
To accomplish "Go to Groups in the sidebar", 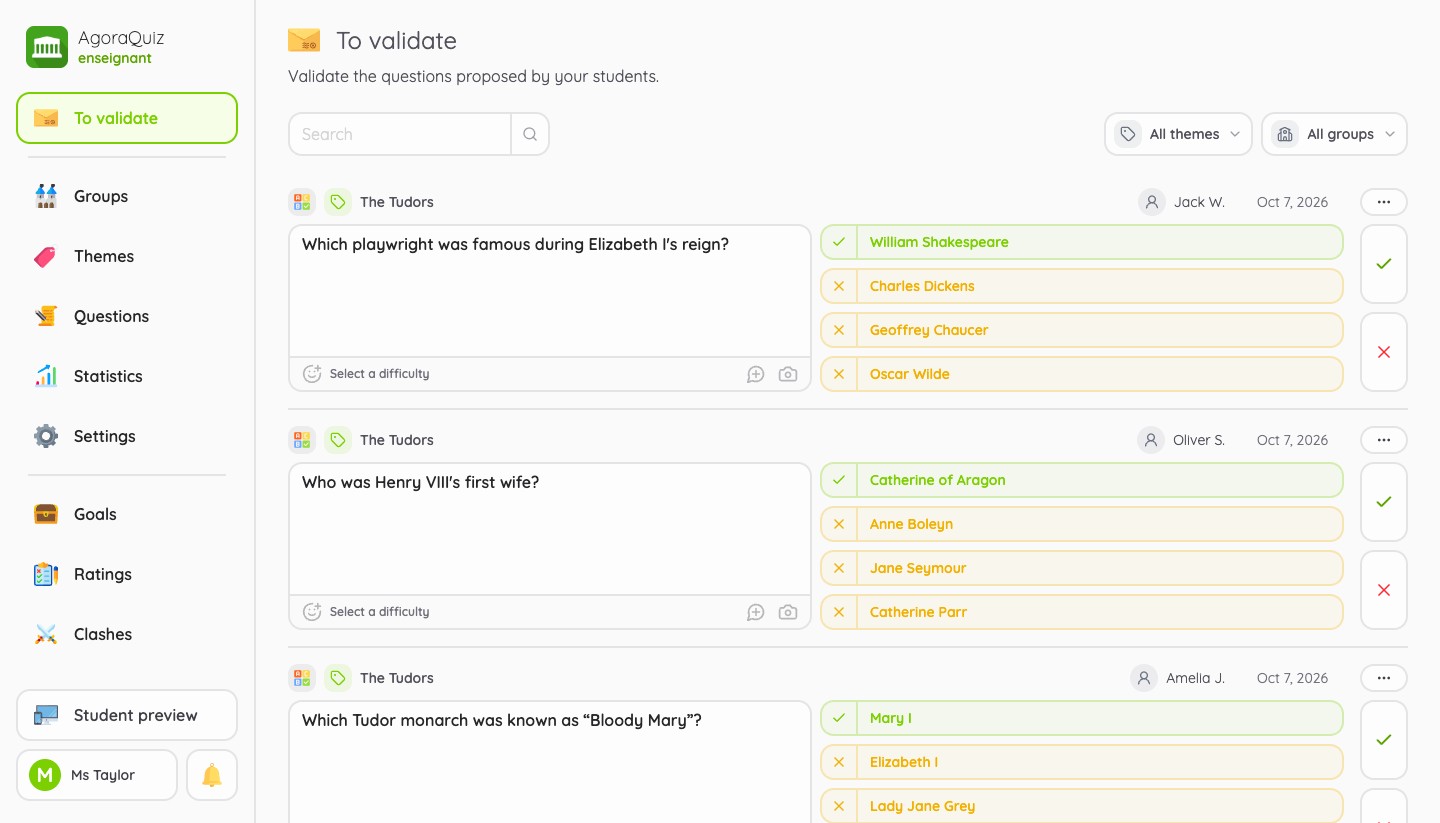I will (127, 196).
